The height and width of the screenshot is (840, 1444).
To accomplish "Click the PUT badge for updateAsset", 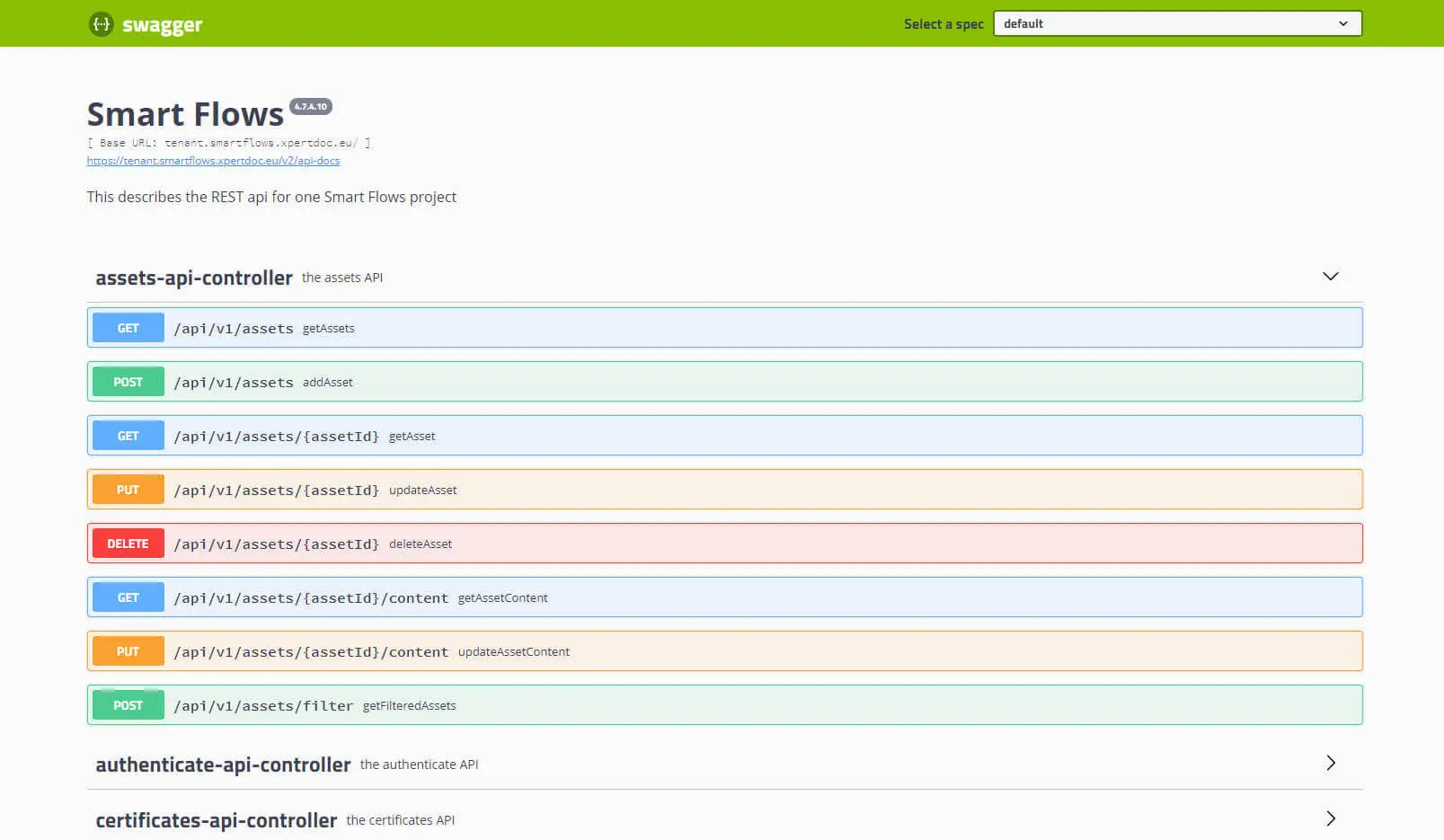I will [128, 490].
